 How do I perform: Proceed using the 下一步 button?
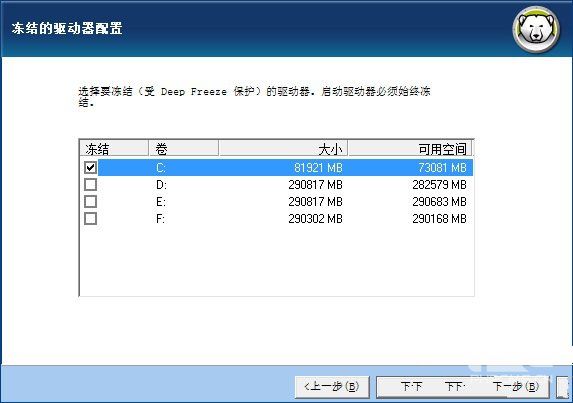click(463, 387)
